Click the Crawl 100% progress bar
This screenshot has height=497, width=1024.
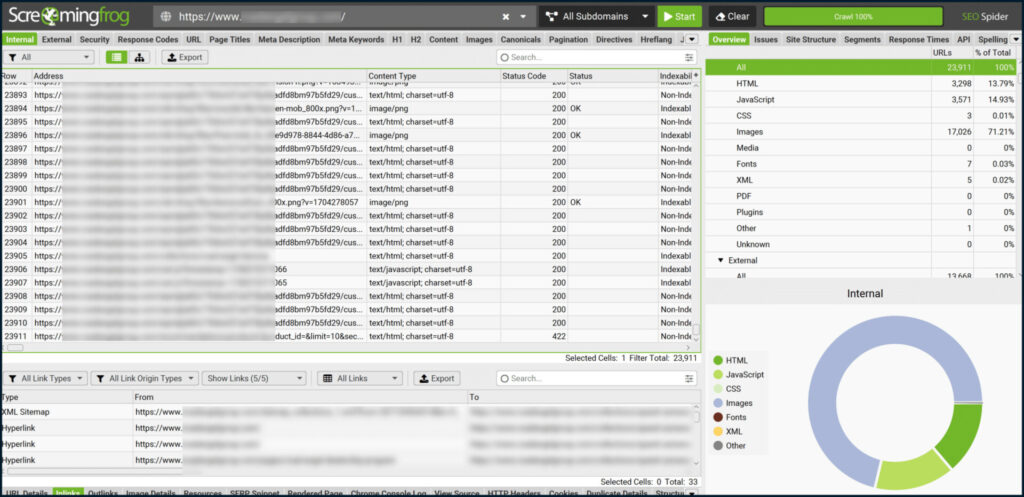coord(852,17)
